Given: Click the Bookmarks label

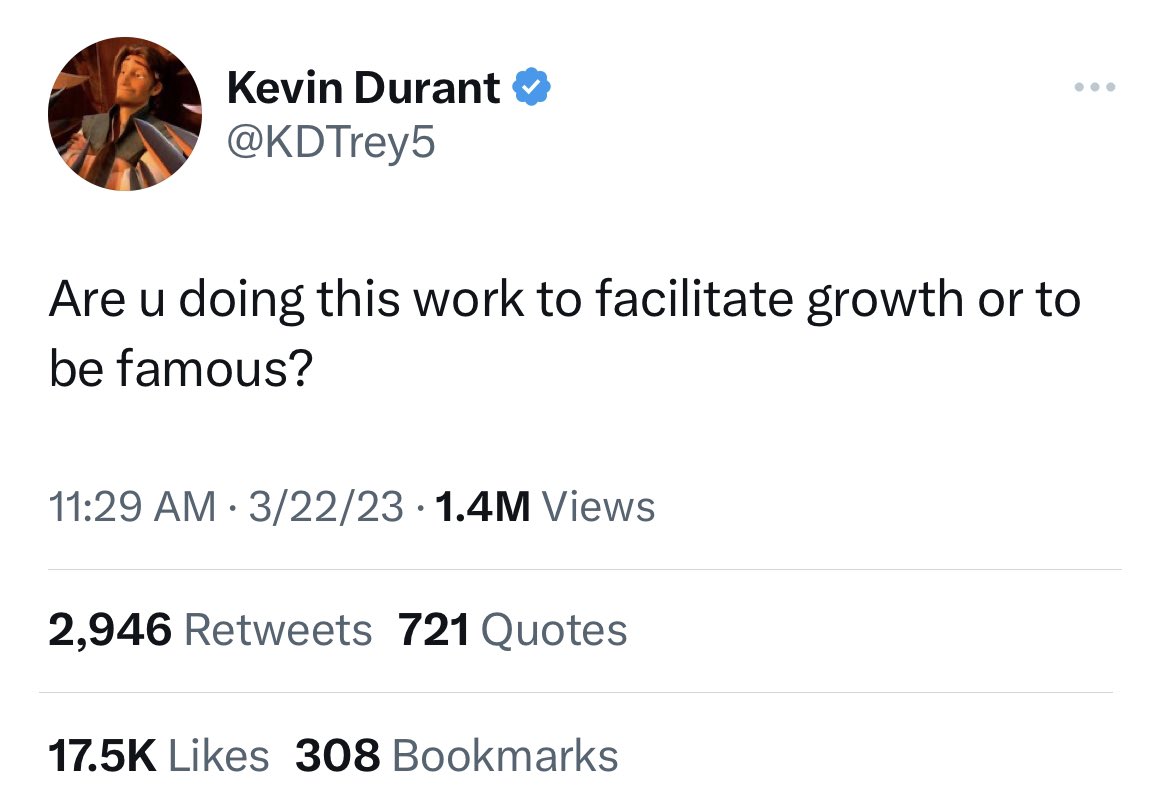Looking at the screenshot, I should [x=505, y=755].
